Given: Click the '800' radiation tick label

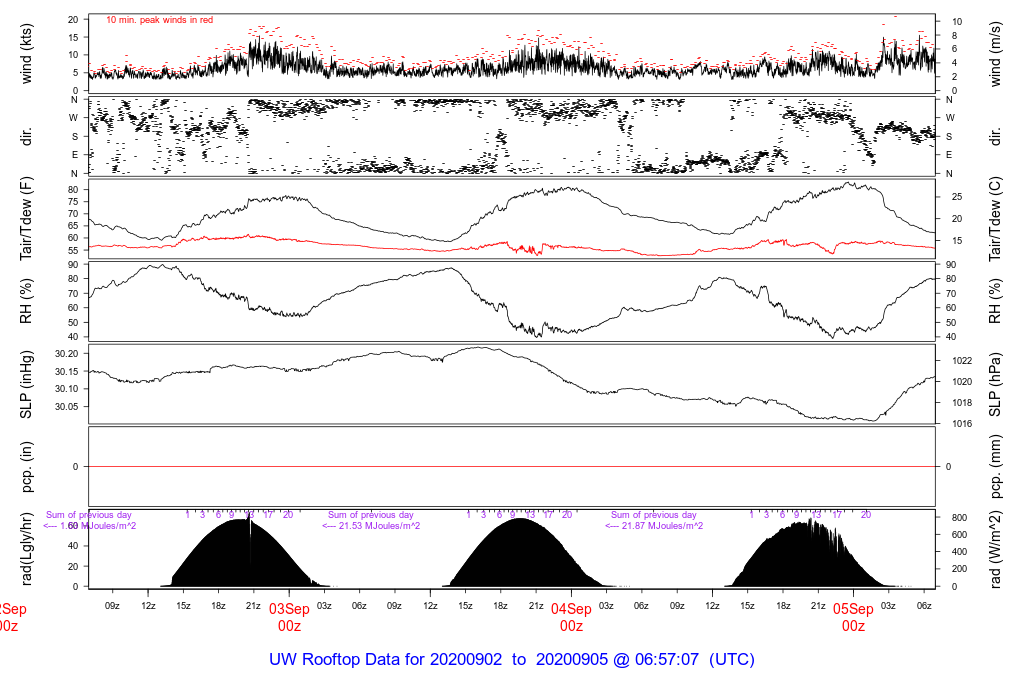Looking at the screenshot, I should point(959,518).
